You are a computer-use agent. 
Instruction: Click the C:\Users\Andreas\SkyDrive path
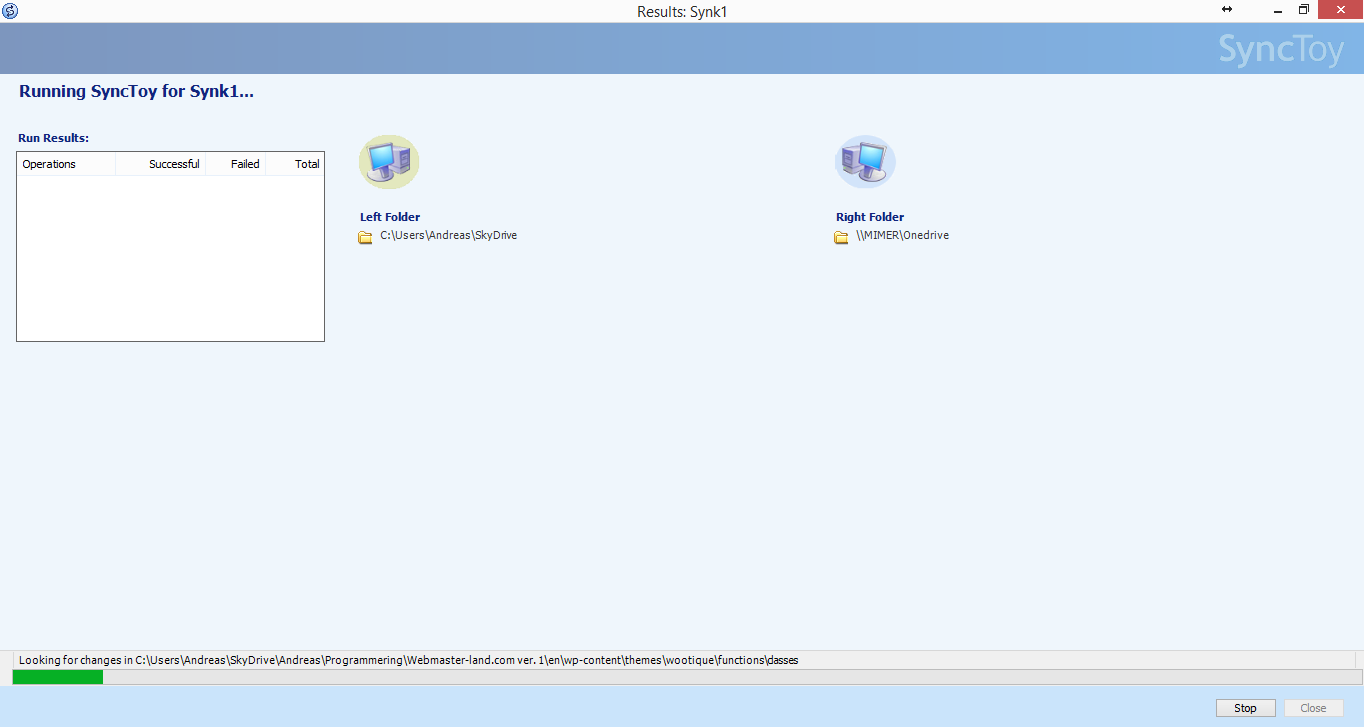pyautogui.click(x=449, y=236)
